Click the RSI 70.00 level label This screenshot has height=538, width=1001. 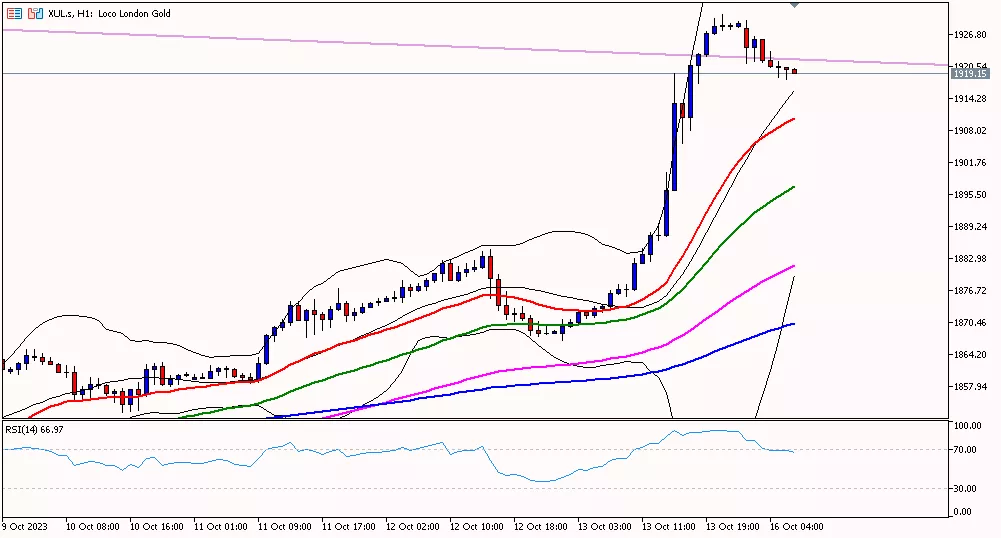(x=964, y=450)
